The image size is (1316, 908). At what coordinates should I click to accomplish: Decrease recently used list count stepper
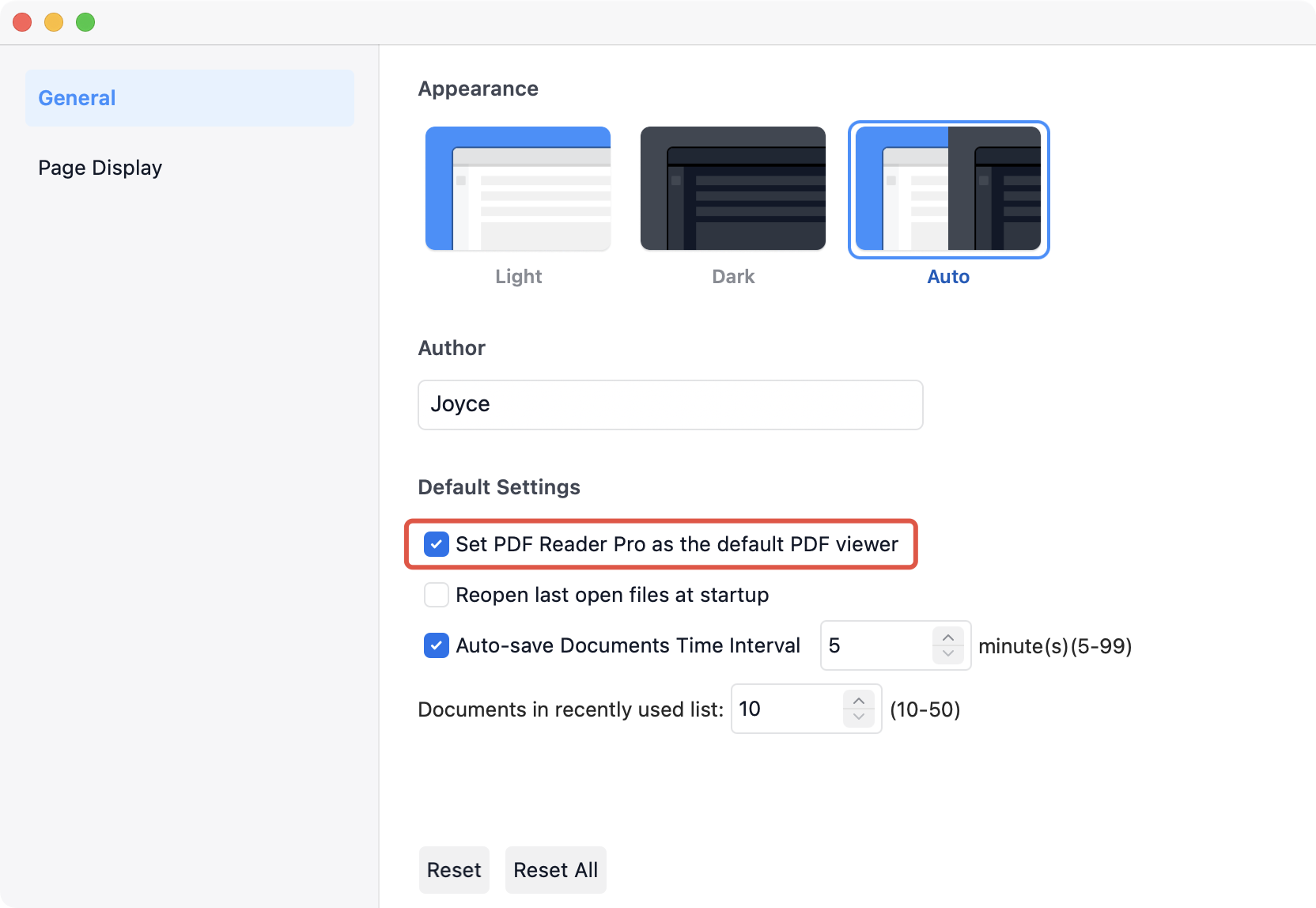click(x=858, y=717)
